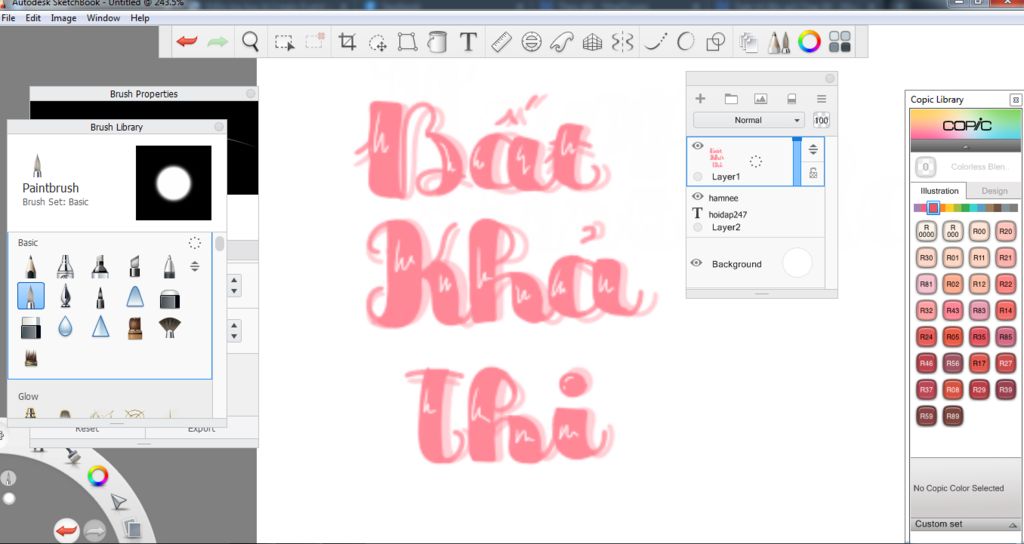Open the Image menu
Screen dimensions: 1024x544
[63, 18]
